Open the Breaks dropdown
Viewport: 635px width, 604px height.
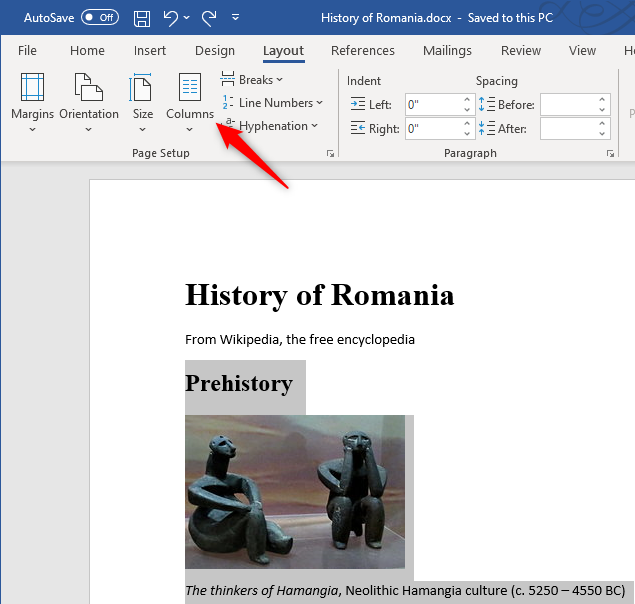(x=251, y=80)
